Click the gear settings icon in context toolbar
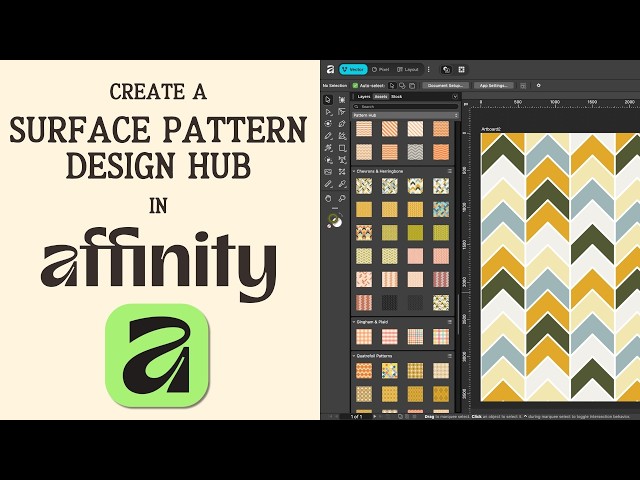Screen dimensions: 640x480 [x=538, y=85]
